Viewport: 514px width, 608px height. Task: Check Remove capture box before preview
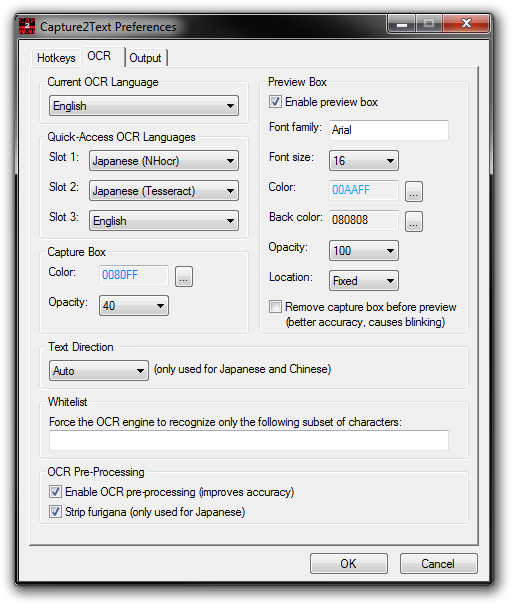coord(275,307)
